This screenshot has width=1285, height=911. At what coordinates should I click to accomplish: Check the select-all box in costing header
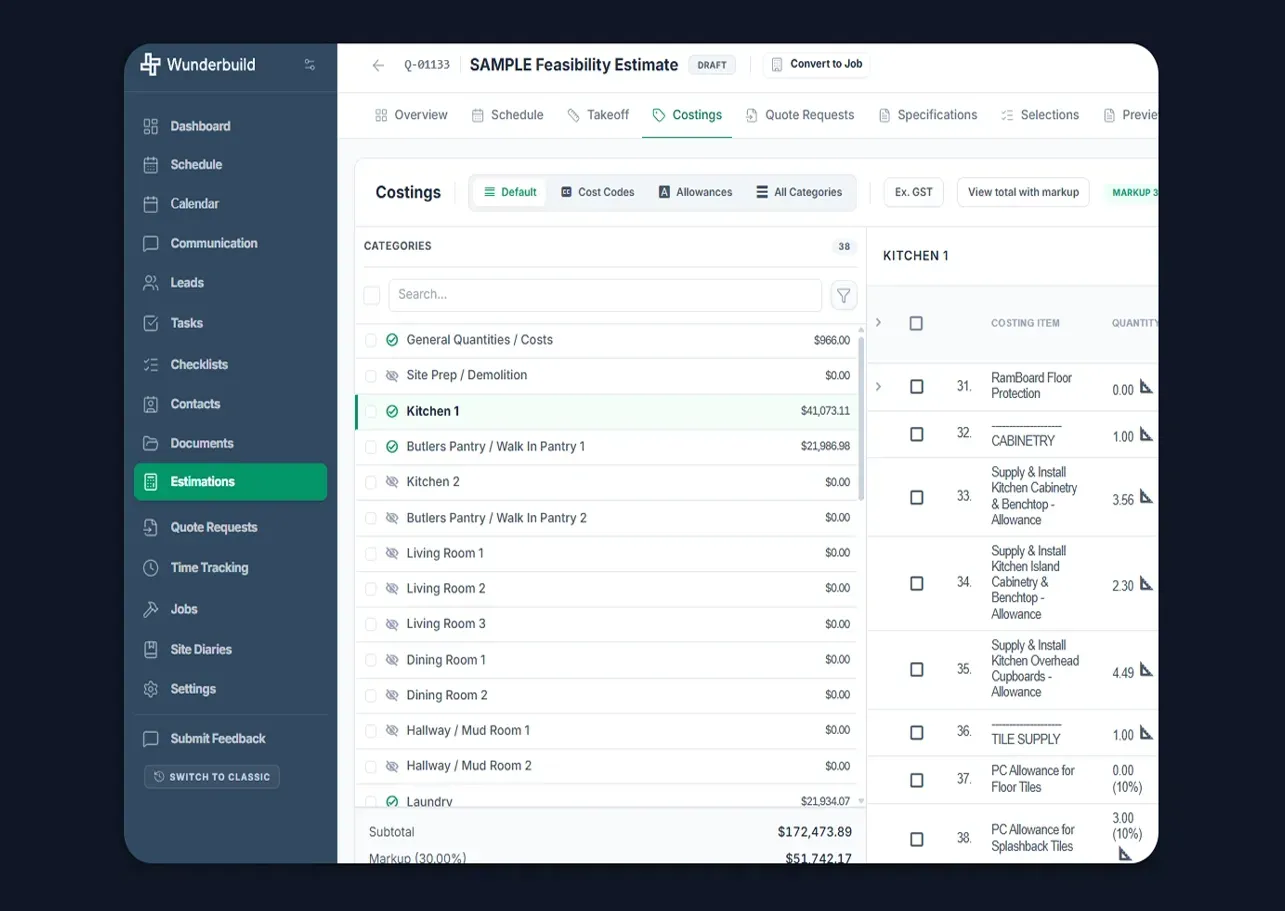coord(916,323)
